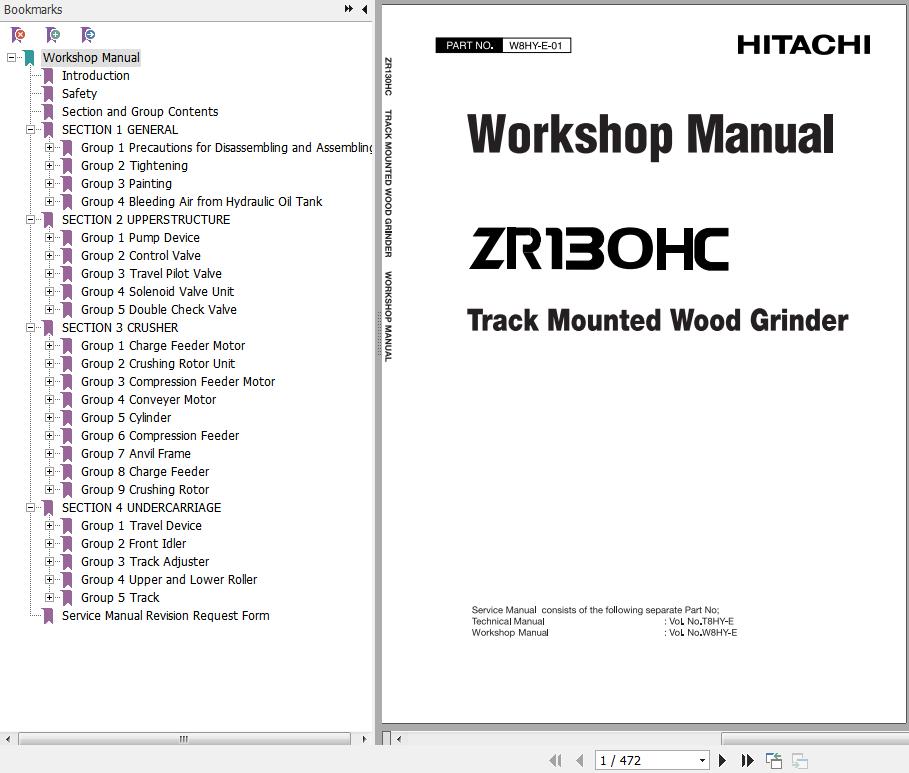The width and height of the screenshot is (909, 773).
Task: Open Group 3 Track Adjuster bookmark
Action: 145,561
